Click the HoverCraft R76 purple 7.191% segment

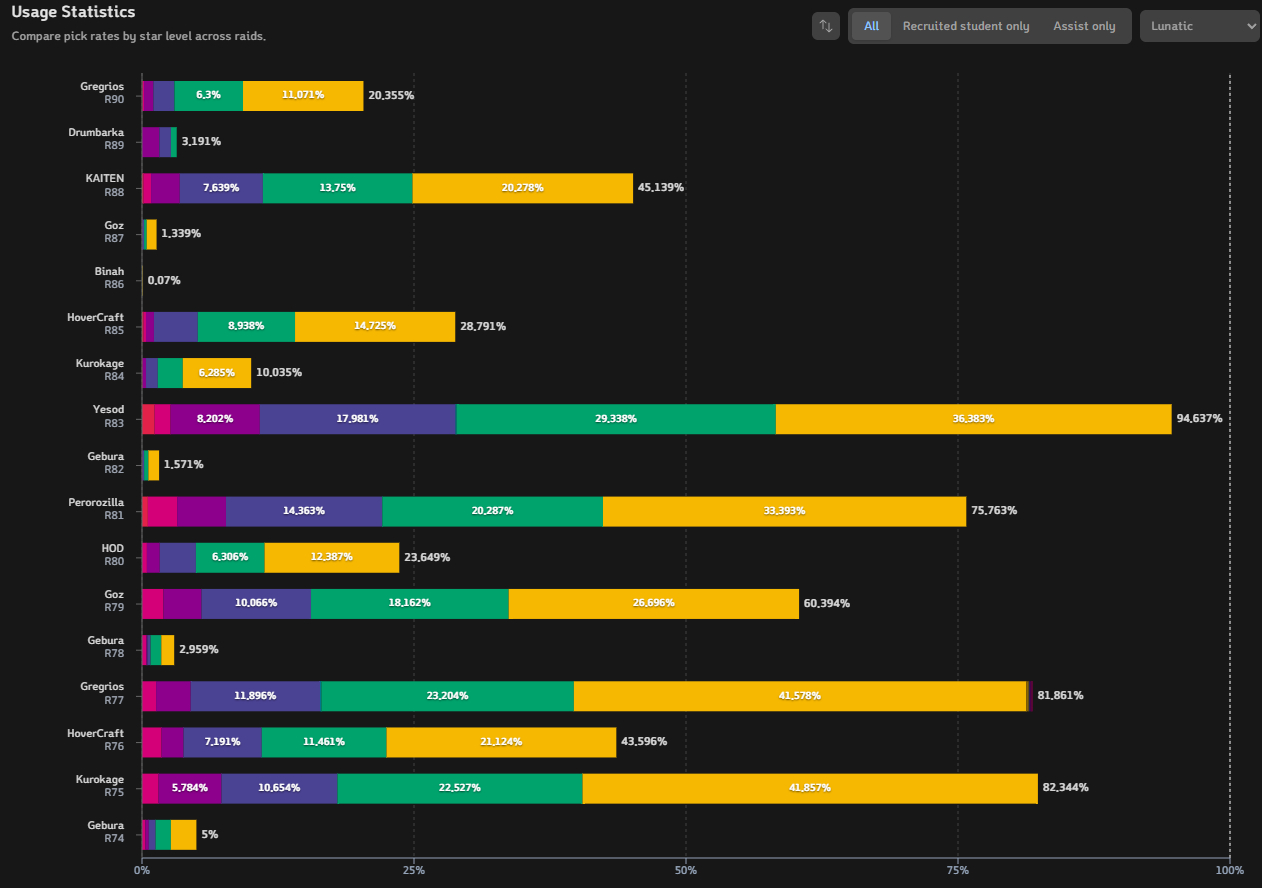point(223,742)
